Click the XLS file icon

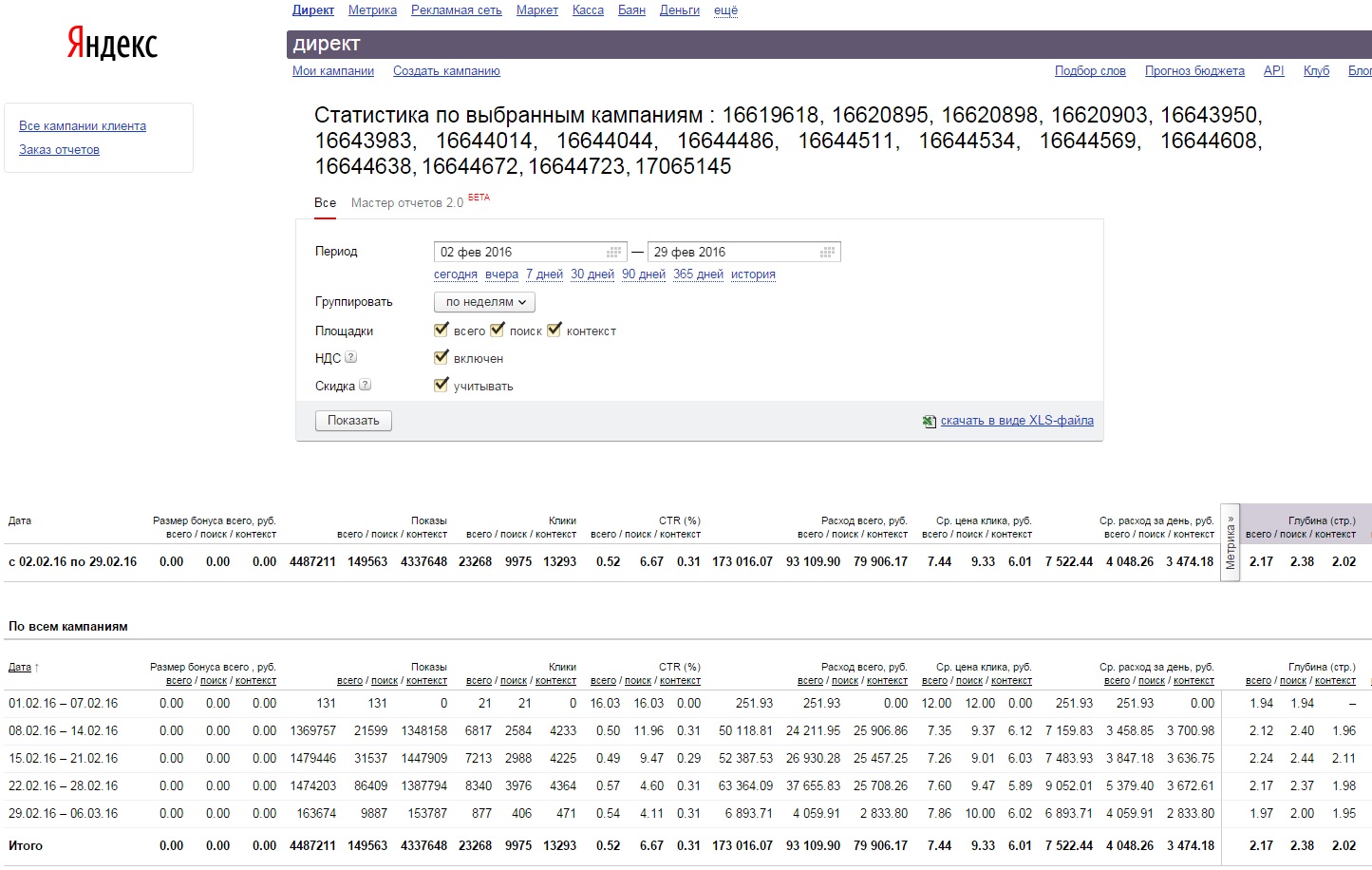point(930,421)
